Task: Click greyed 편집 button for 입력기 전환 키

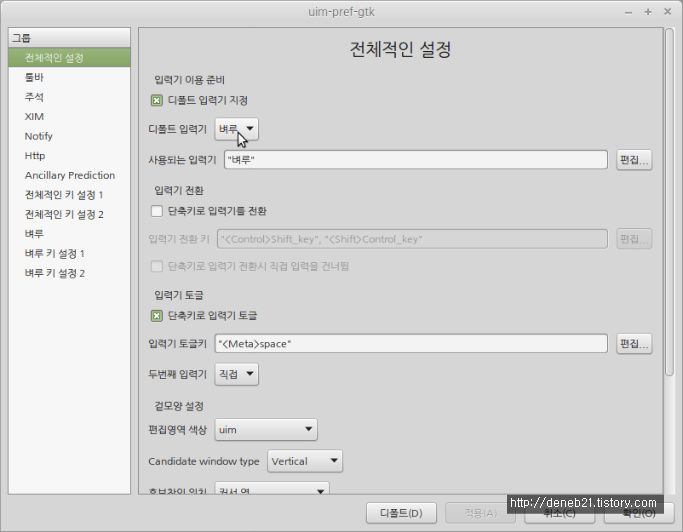Action: 634,239
